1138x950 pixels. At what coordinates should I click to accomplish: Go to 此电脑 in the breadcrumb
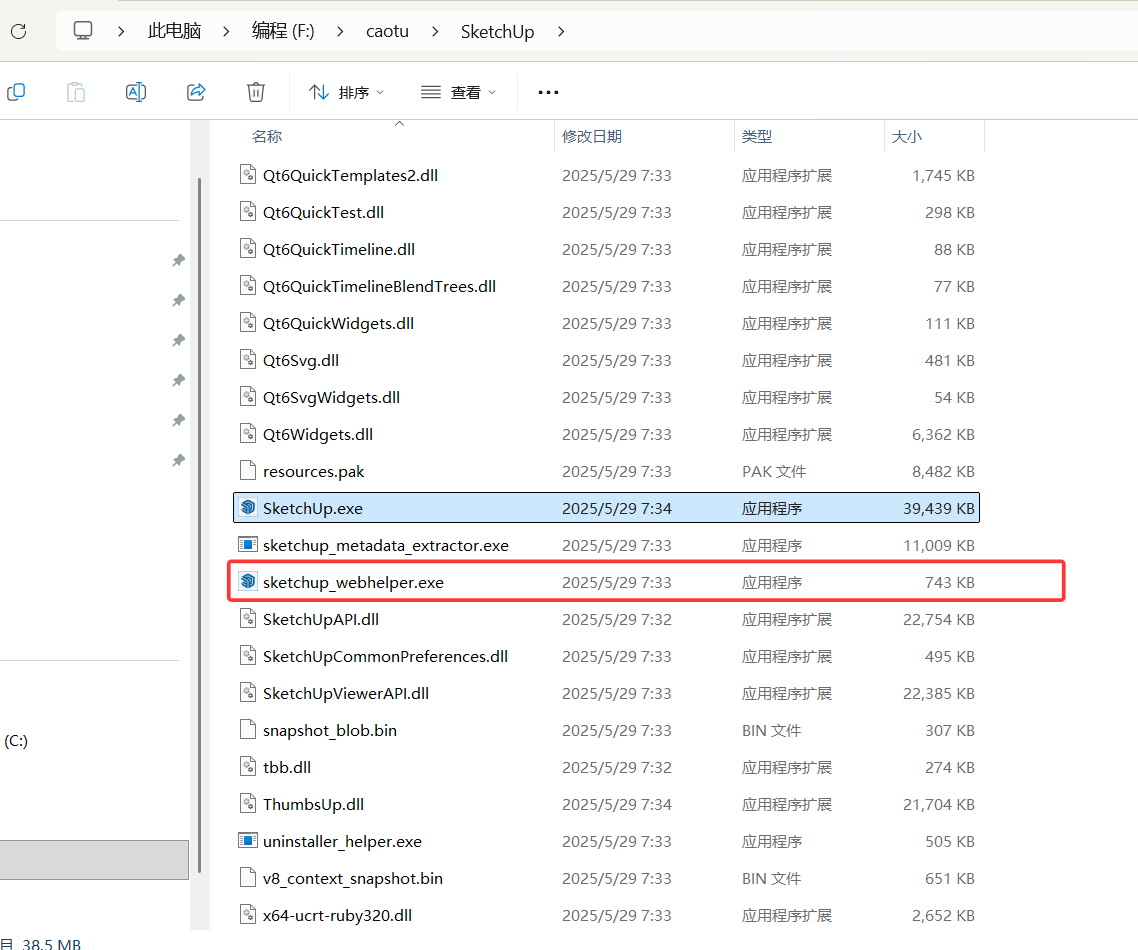point(174,31)
